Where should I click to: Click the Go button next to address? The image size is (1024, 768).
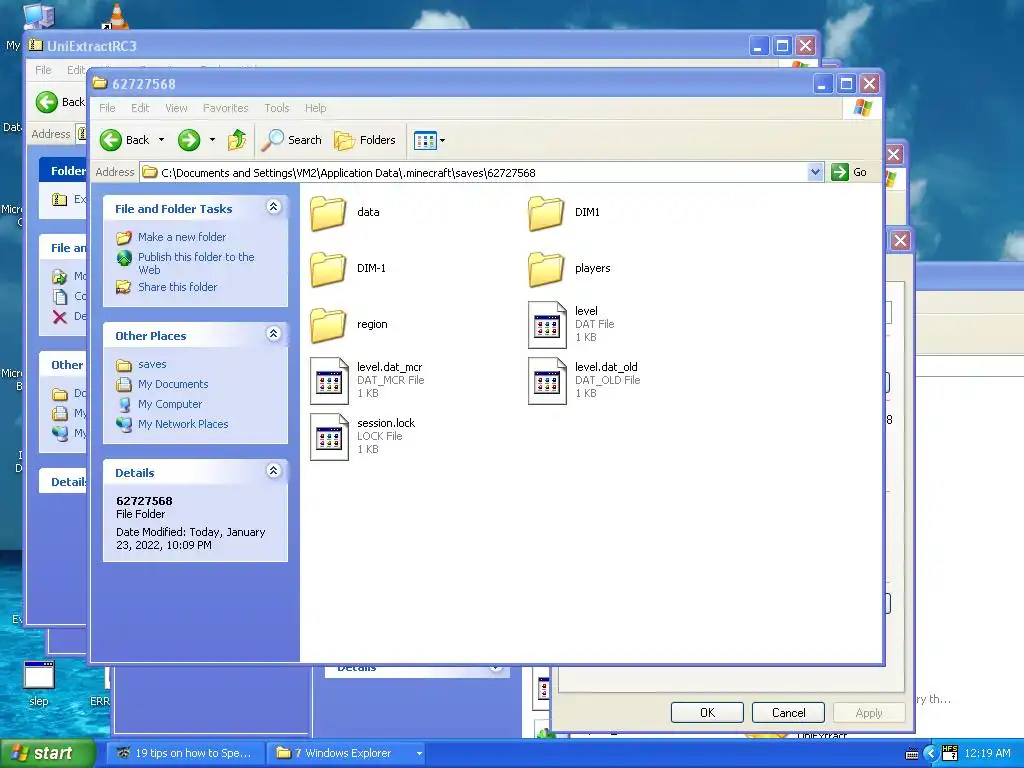849,172
